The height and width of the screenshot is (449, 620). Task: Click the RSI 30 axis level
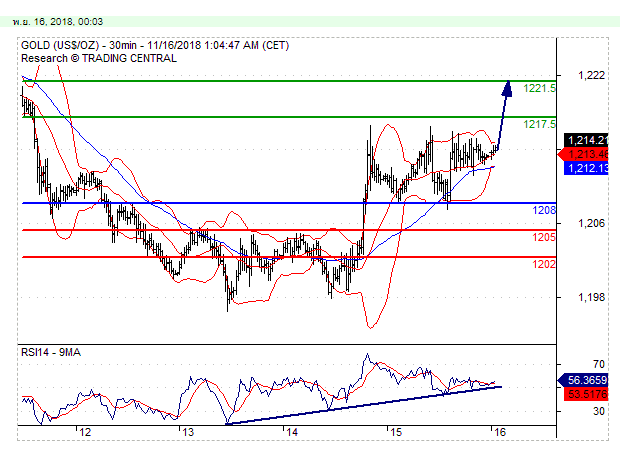tap(599, 411)
